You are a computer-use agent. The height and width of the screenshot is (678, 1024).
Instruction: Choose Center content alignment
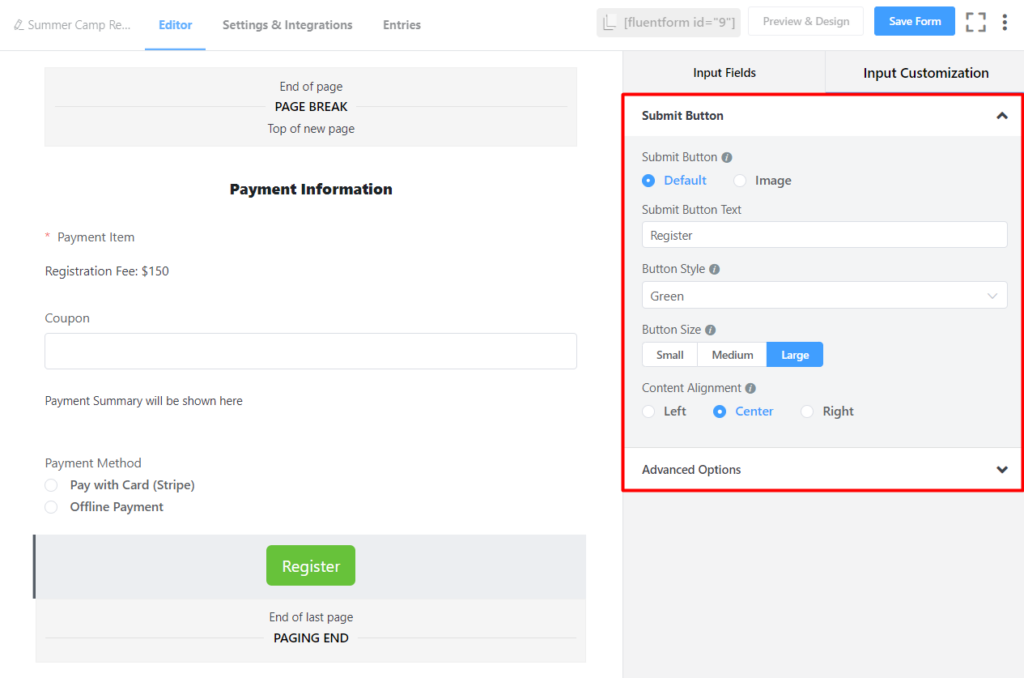720,412
